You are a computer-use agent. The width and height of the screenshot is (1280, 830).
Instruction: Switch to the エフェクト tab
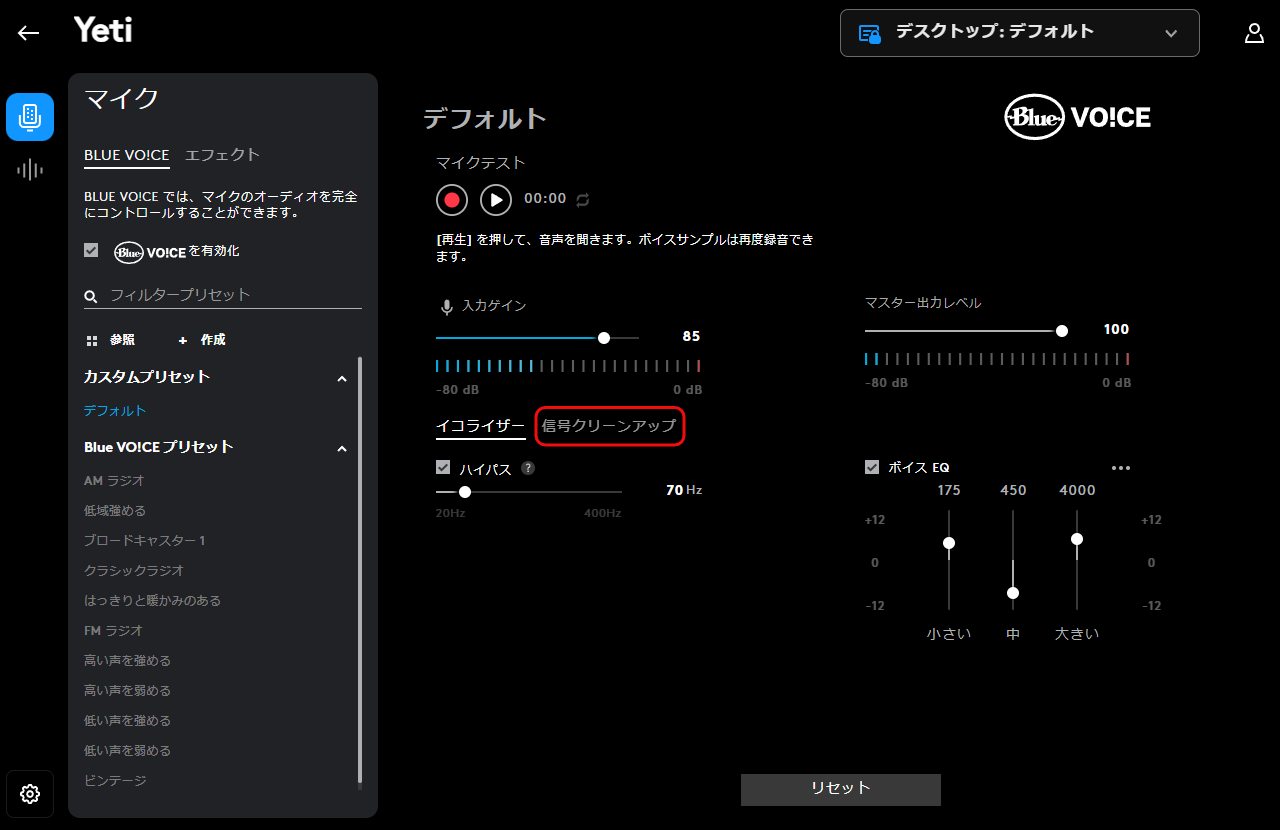[x=222, y=155]
